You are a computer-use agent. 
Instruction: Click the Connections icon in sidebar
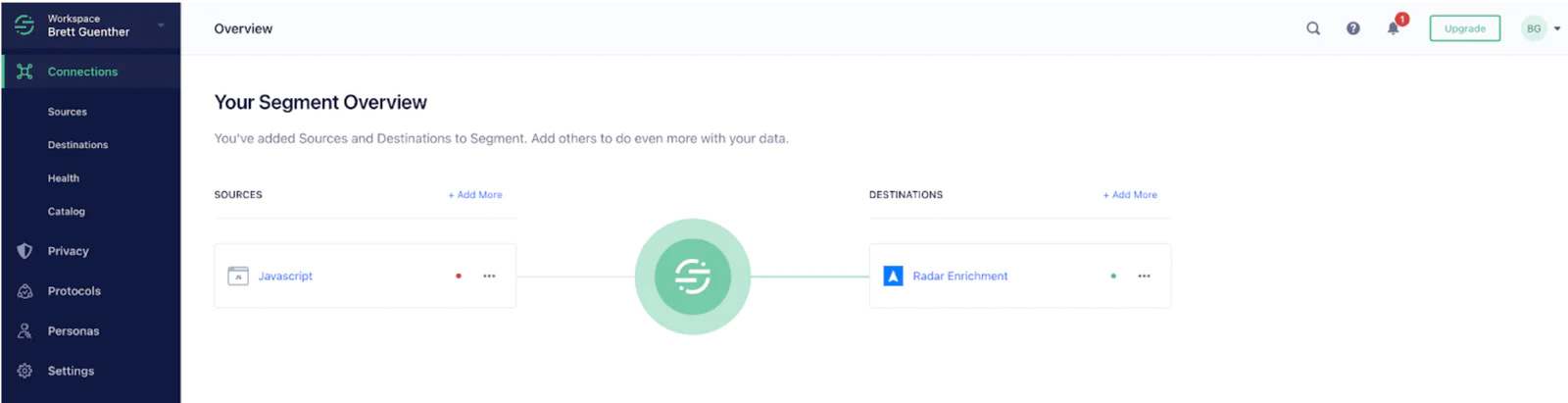[24, 72]
